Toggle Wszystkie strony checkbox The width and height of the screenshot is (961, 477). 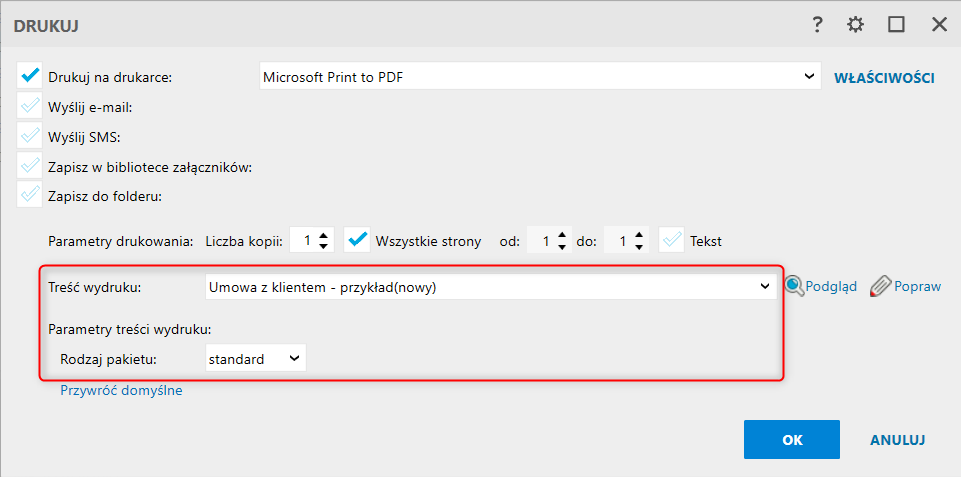click(357, 240)
